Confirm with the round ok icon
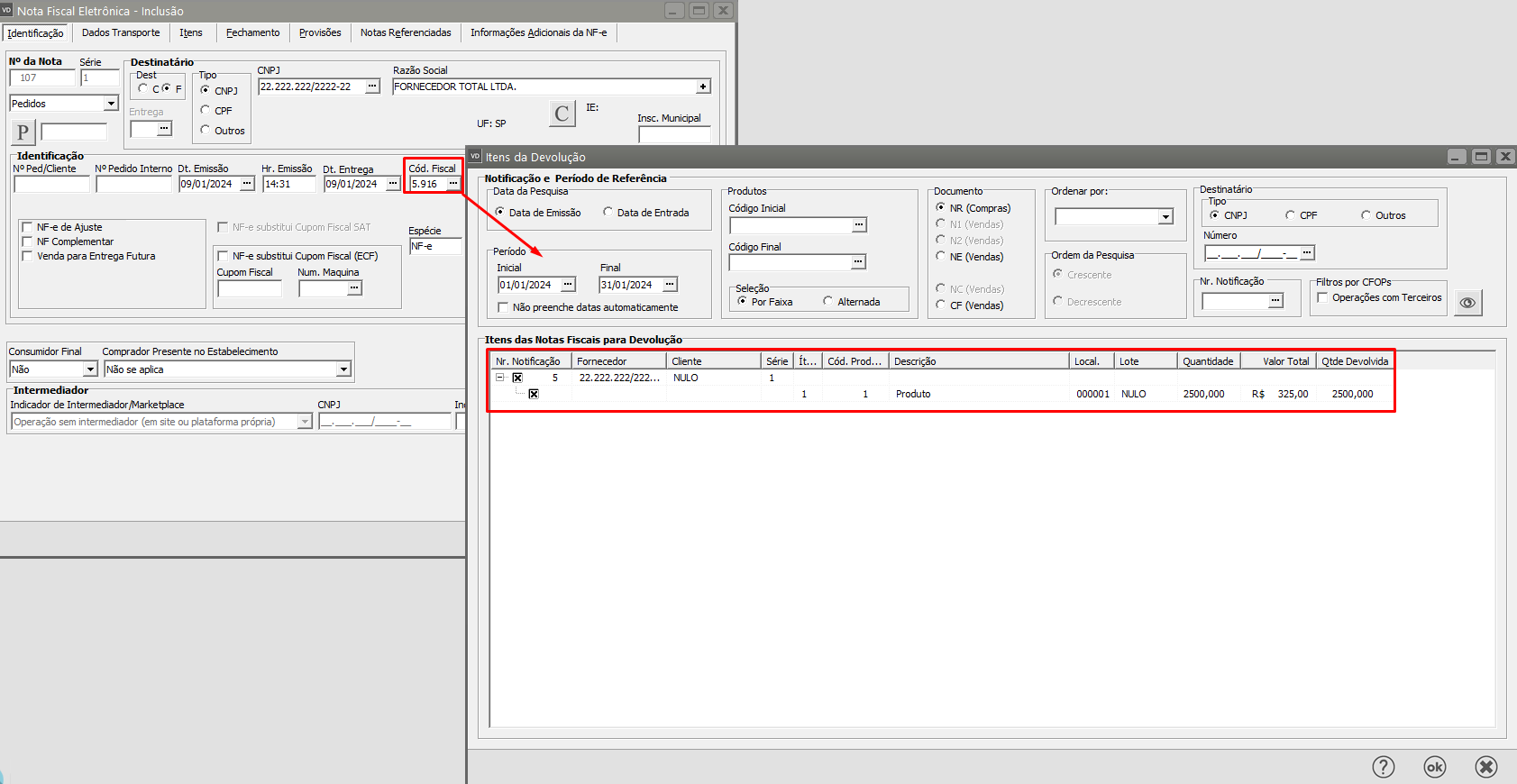This screenshot has height=784, width=1517. coord(1434,767)
